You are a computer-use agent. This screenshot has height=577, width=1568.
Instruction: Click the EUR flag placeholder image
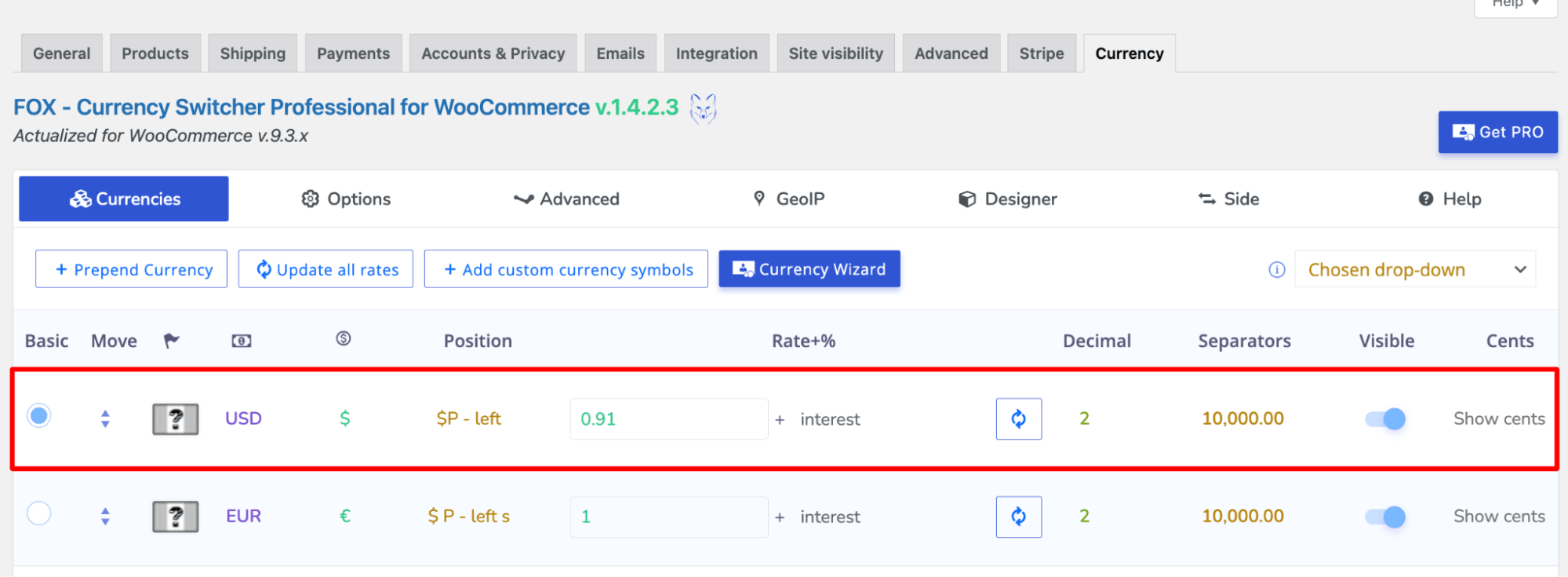(x=175, y=517)
